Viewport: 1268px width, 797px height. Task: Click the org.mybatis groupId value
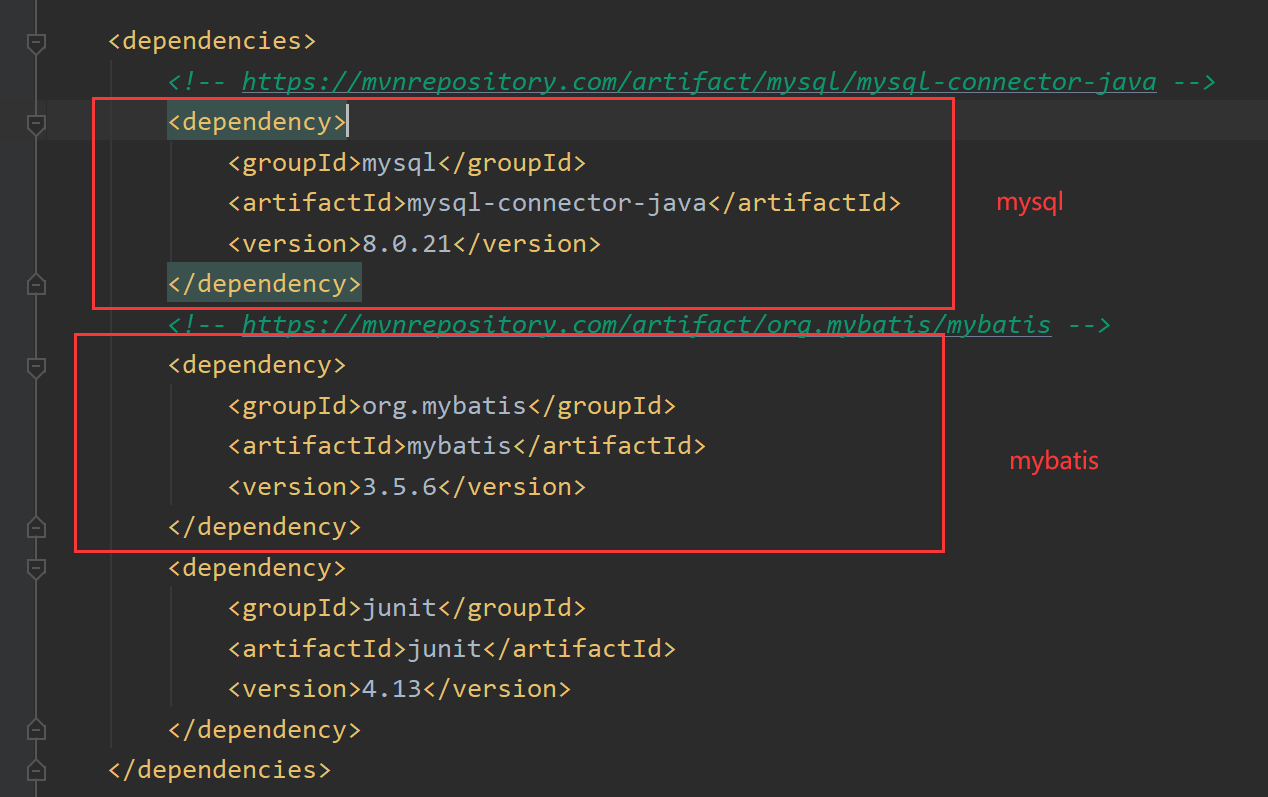coord(444,406)
